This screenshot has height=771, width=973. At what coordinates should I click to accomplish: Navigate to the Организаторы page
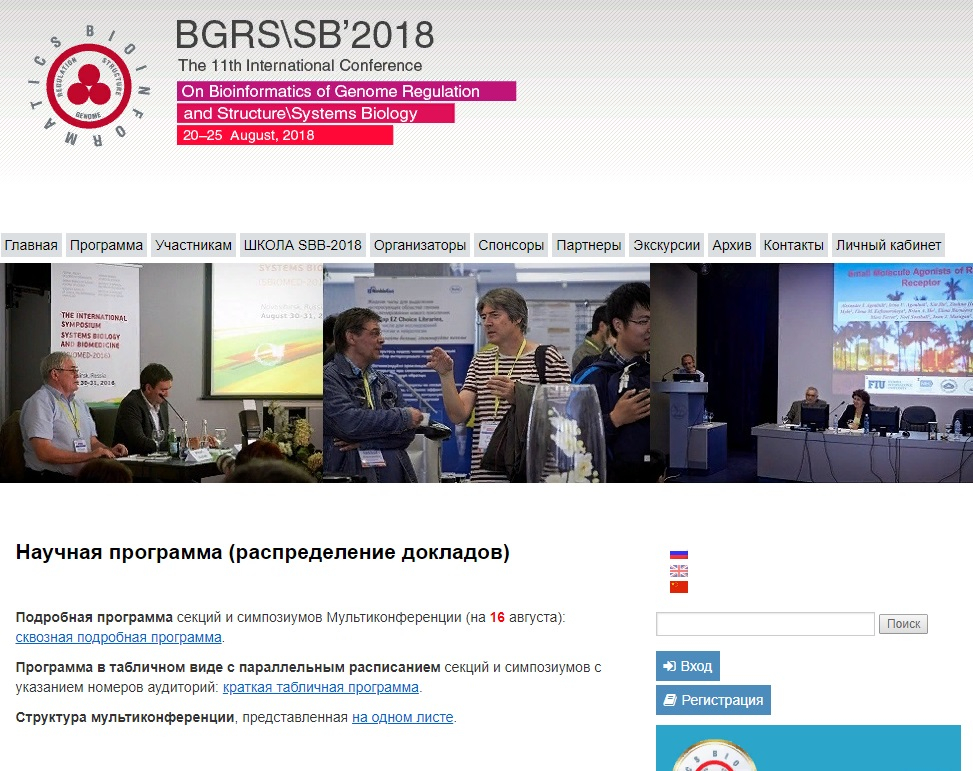pos(420,245)
